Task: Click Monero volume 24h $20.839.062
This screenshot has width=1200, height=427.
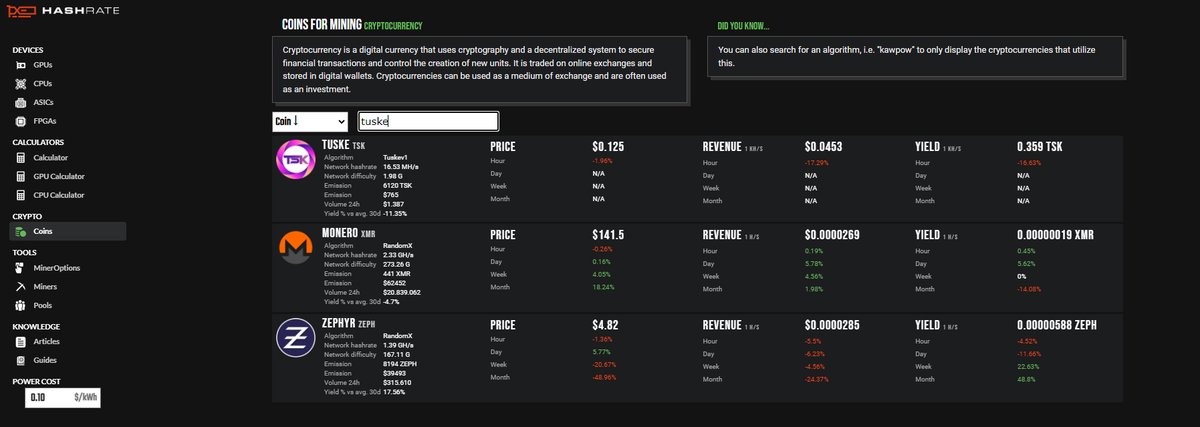Action: 402,291
